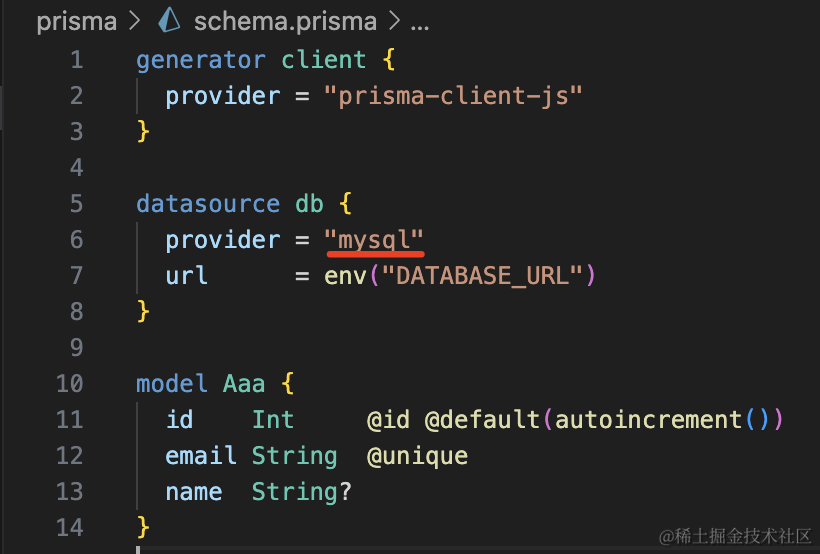
Task: Click line number 5 in the gutter
Action: tap(76, 204)
